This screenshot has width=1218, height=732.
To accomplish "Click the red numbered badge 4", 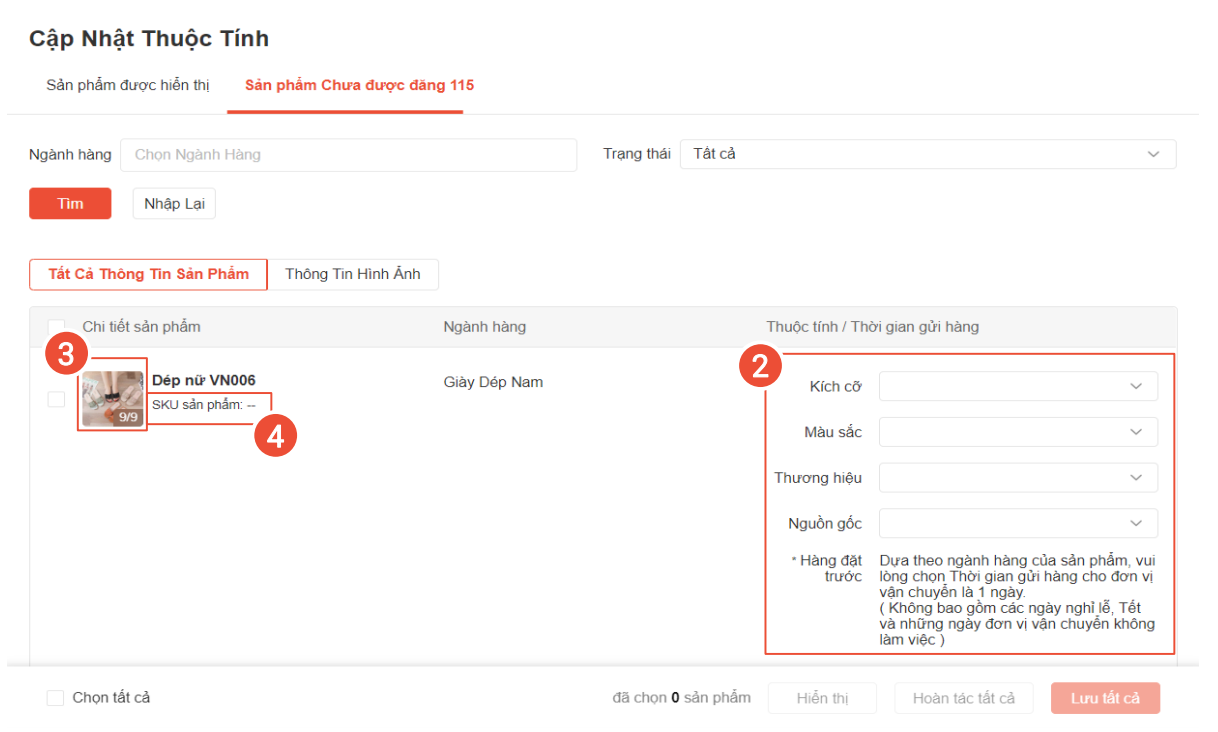I will tap(275, 438).
